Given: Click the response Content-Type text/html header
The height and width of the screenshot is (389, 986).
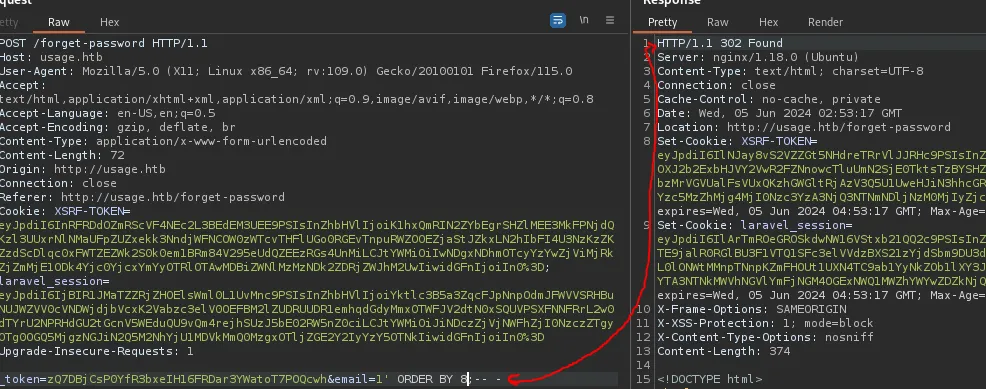Looking at the screenshot, I should (790, 71).
